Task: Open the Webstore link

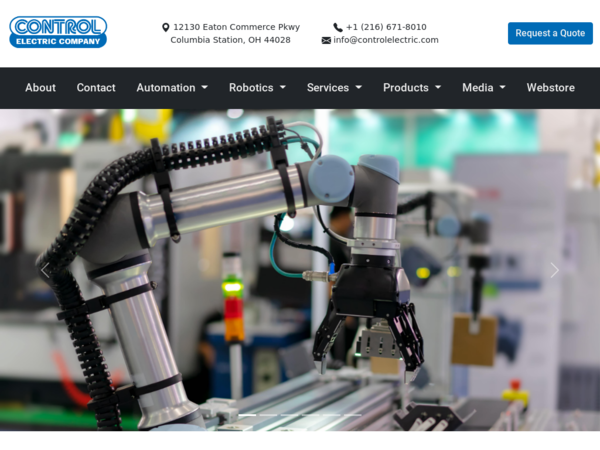Action: (551, 88)
